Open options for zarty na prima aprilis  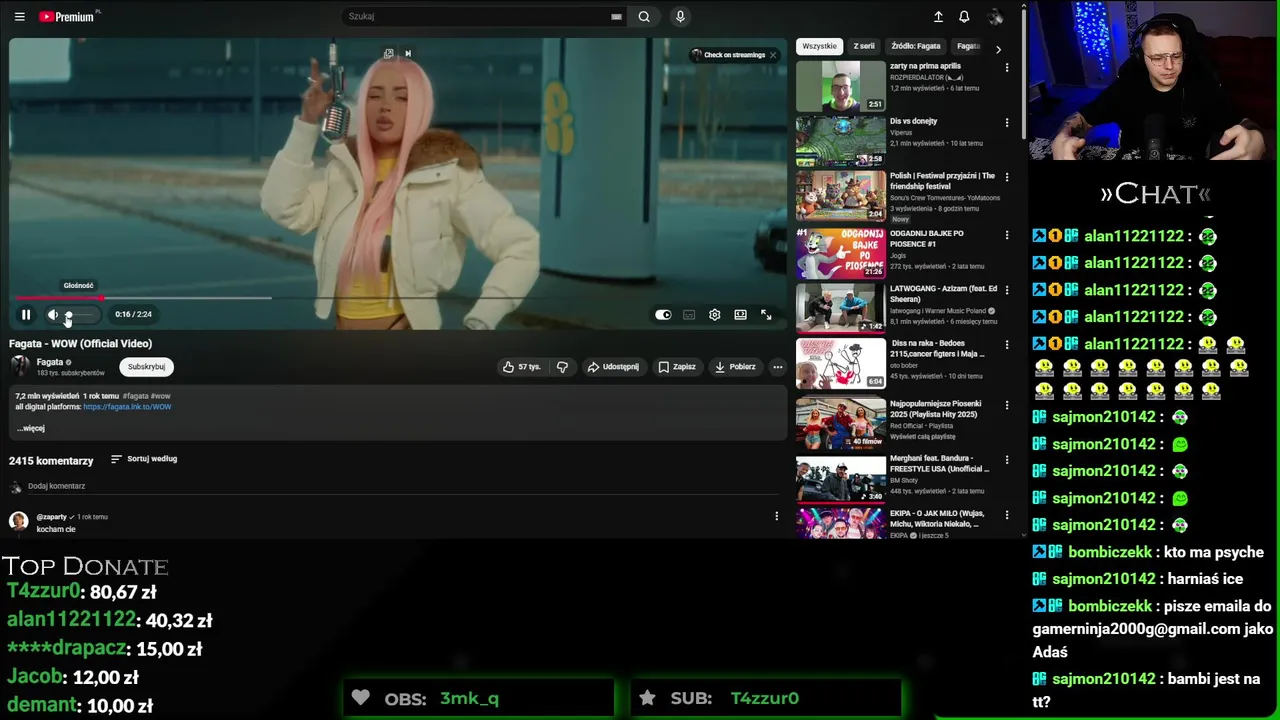pos(1007,67)
